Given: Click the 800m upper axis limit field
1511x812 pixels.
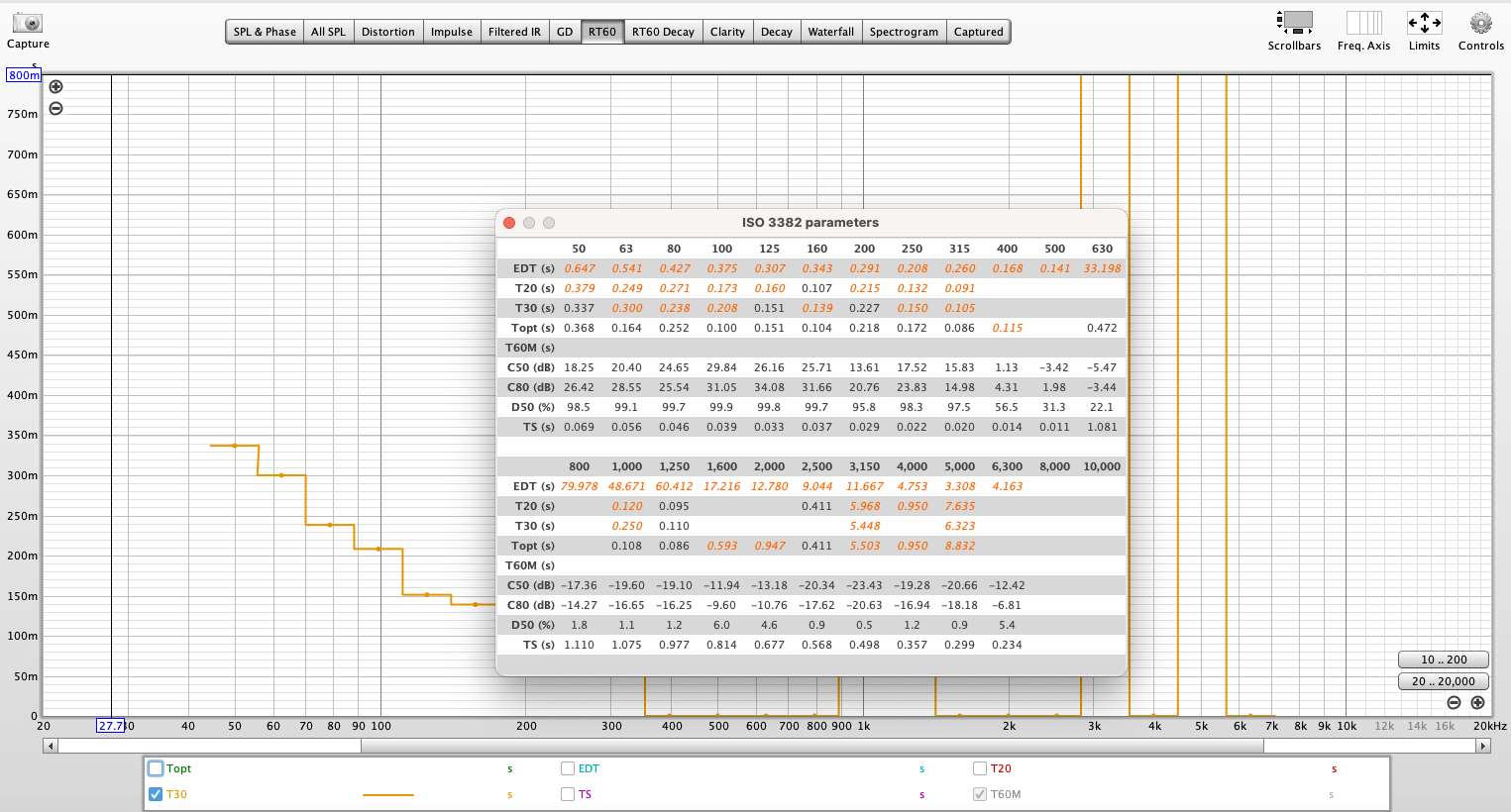Looking at the screenshot, I should coord(24,75).
